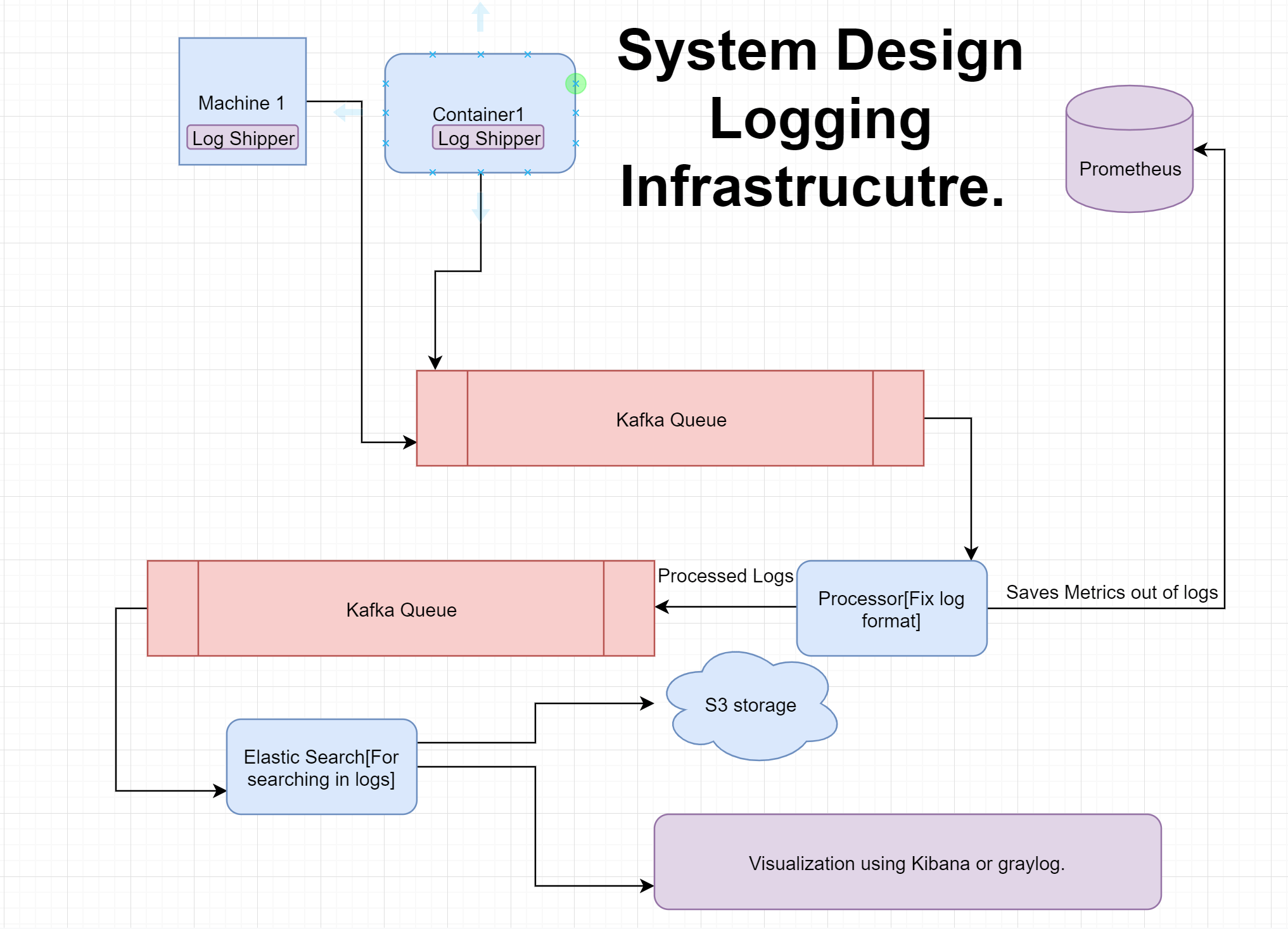Select the Visualization using Kibana or graylog box
The width and height of the screenshot is (1288, 929).
tap(907, 863)
